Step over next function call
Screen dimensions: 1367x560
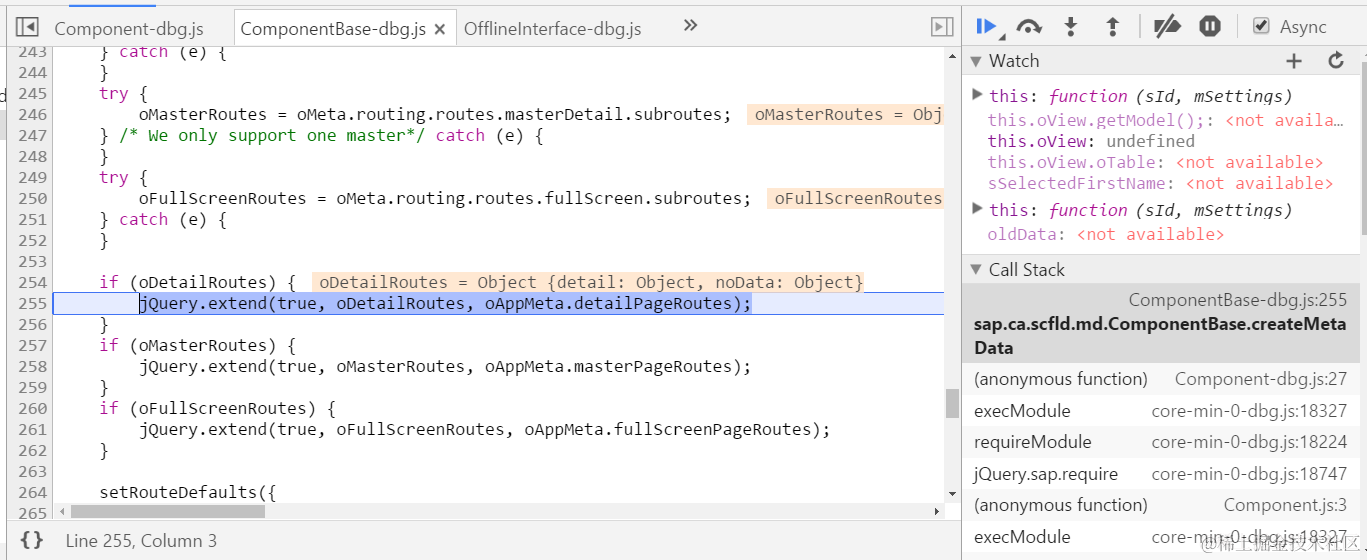pos(1029,27)
